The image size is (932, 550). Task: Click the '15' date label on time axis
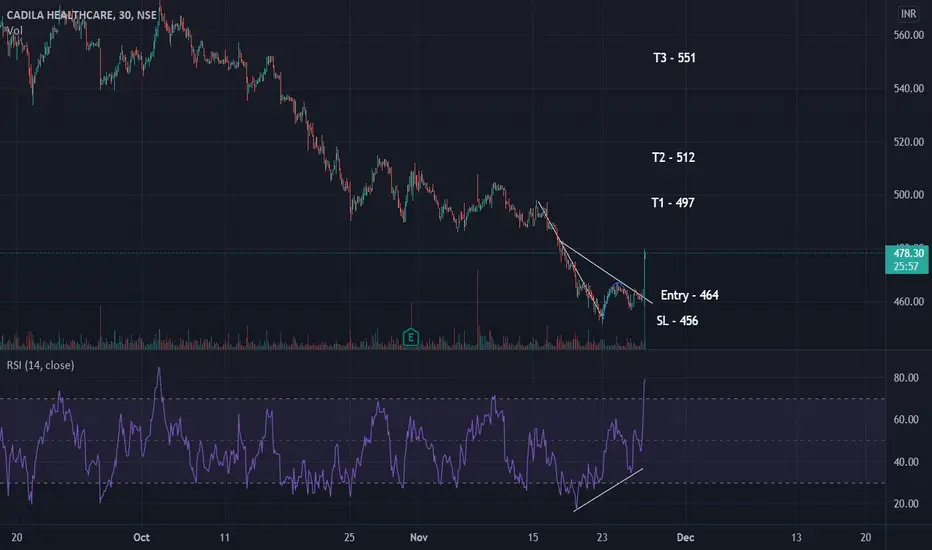click(533, 538)
